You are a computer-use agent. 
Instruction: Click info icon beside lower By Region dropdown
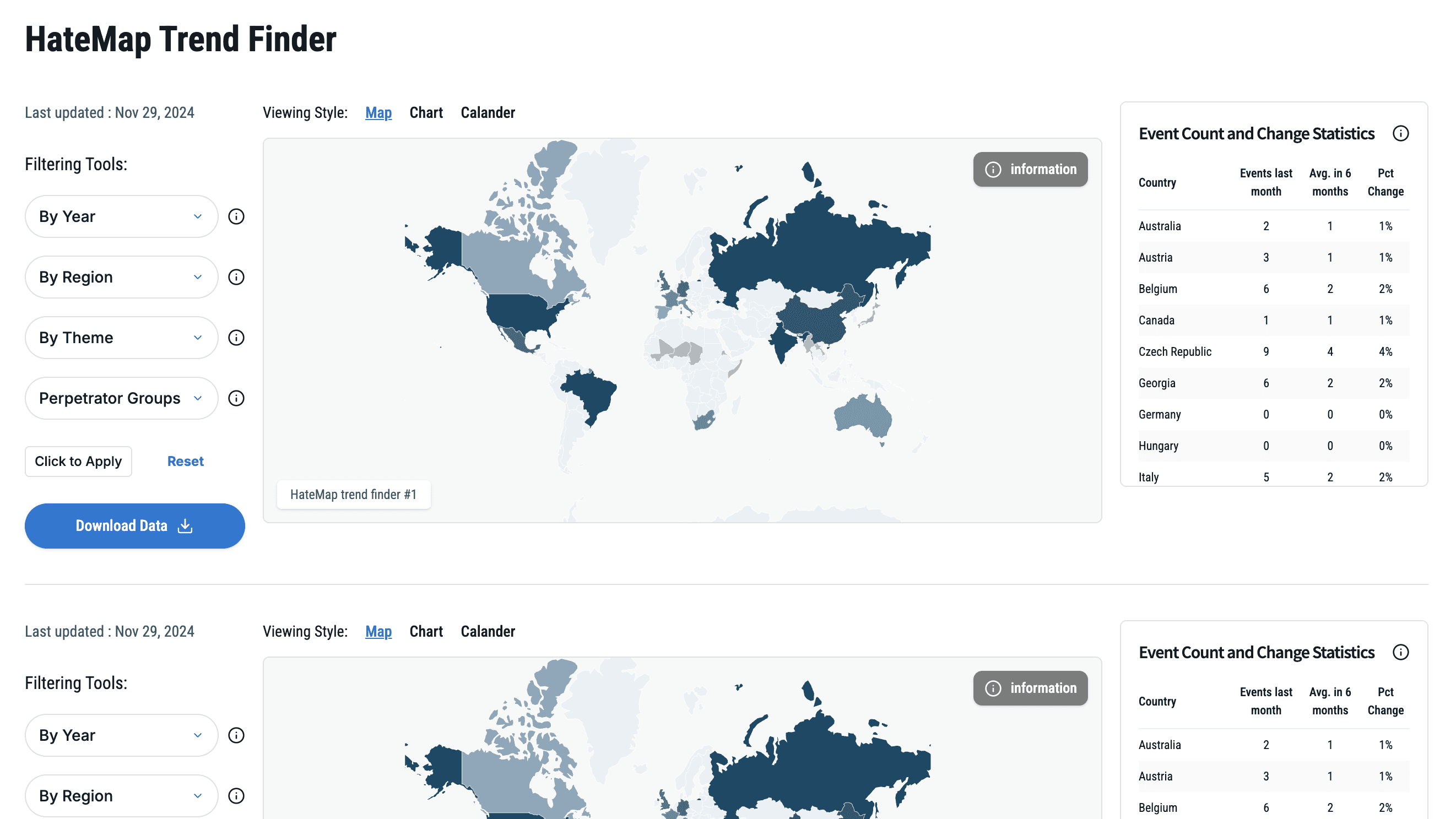pos(236,796)
